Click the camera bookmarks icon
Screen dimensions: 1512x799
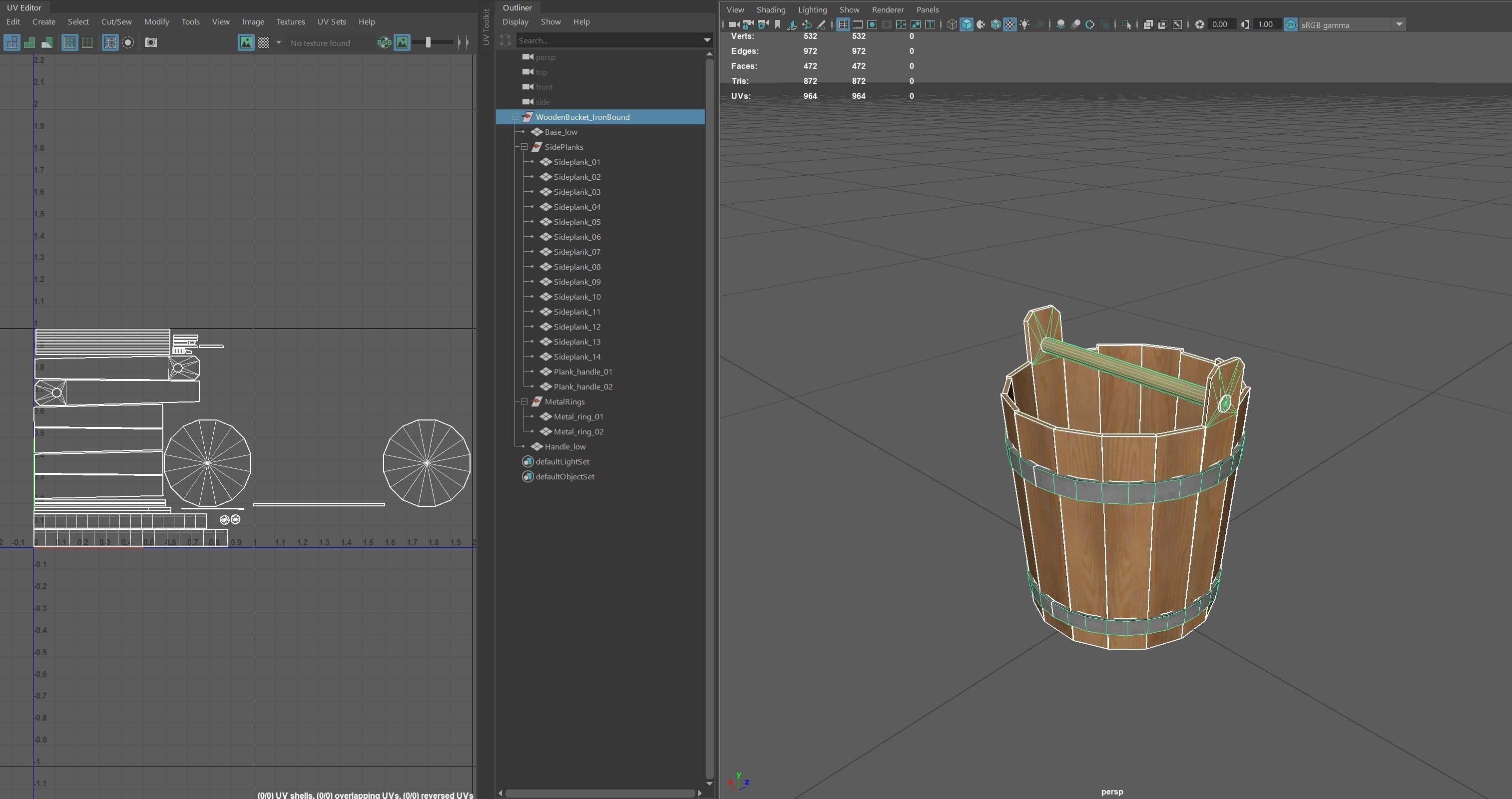click(778, 24)
